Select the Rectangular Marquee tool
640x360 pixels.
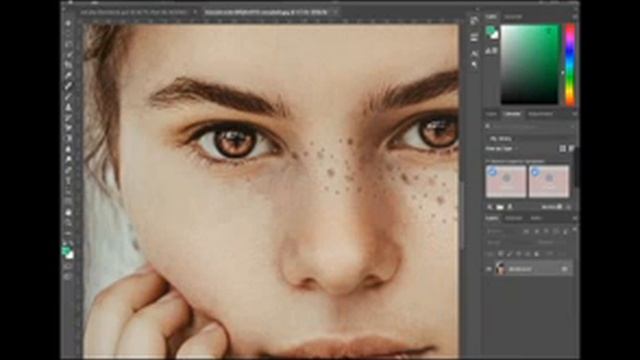68,34
